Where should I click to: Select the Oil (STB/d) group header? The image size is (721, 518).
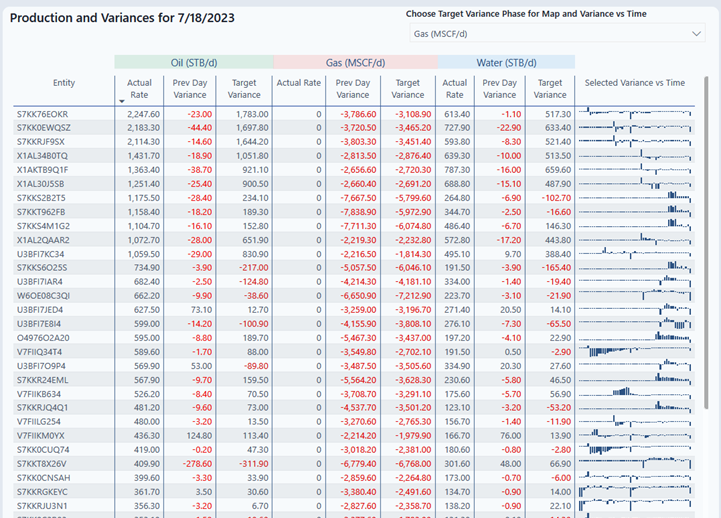click(194, 63)
